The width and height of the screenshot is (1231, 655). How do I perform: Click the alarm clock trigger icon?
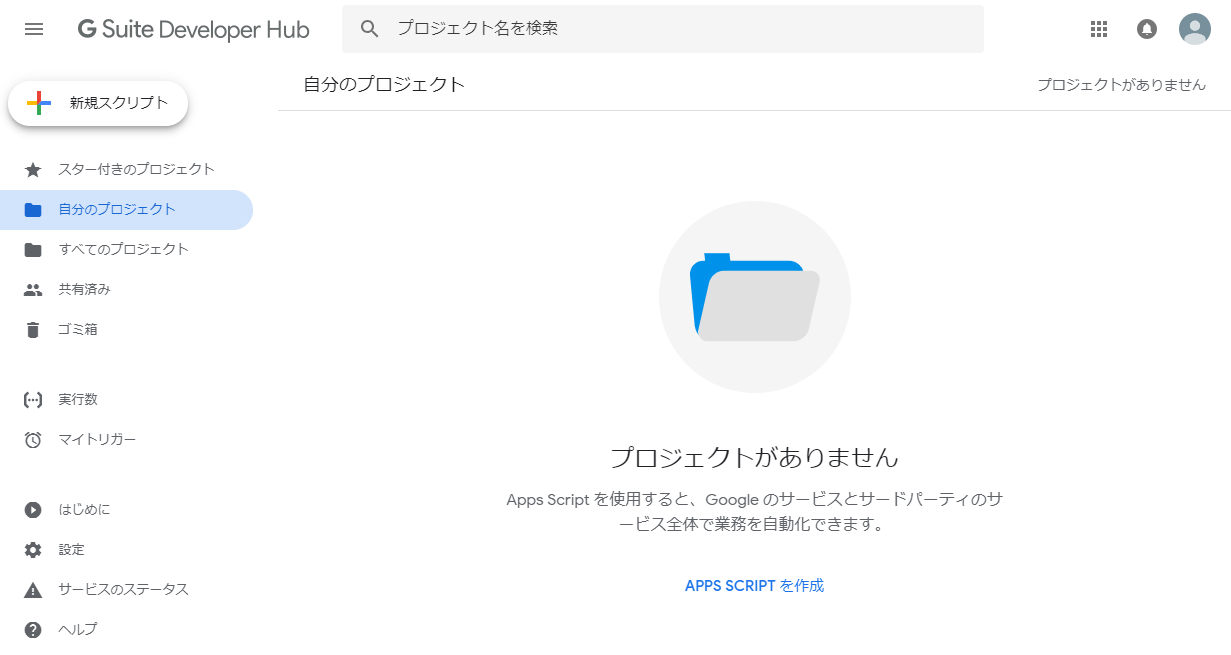pyautogui.click(x=33, y=440)
